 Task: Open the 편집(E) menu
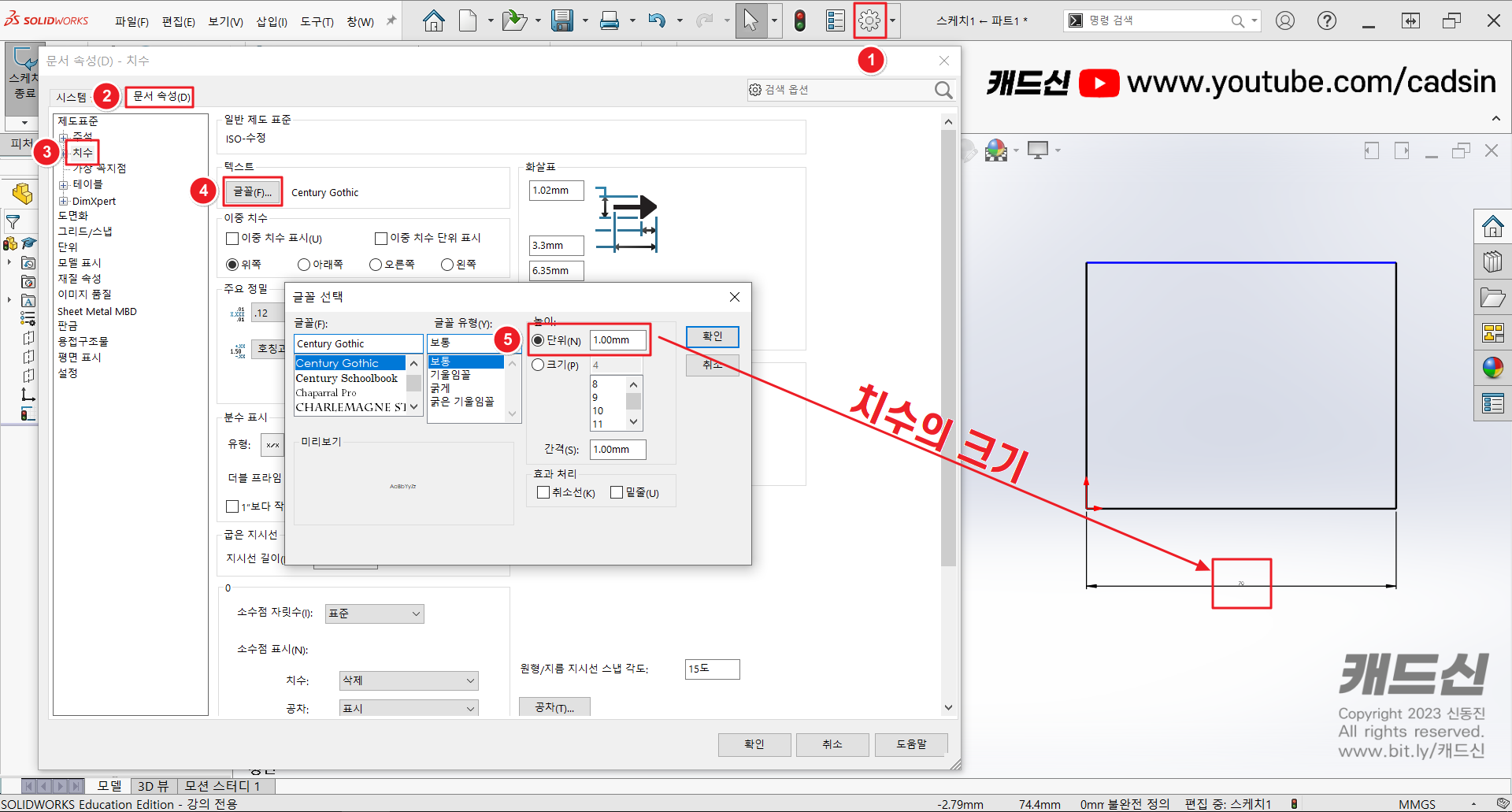click(x=178, y=22)
